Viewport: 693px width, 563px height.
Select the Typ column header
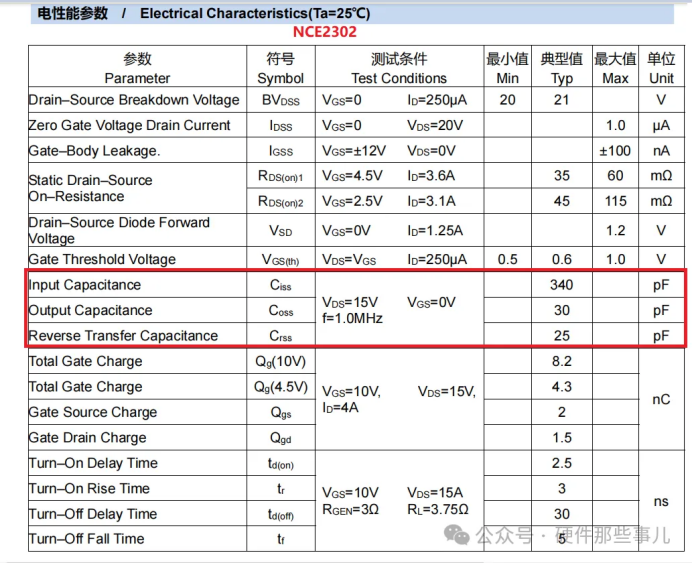[562, 67]
